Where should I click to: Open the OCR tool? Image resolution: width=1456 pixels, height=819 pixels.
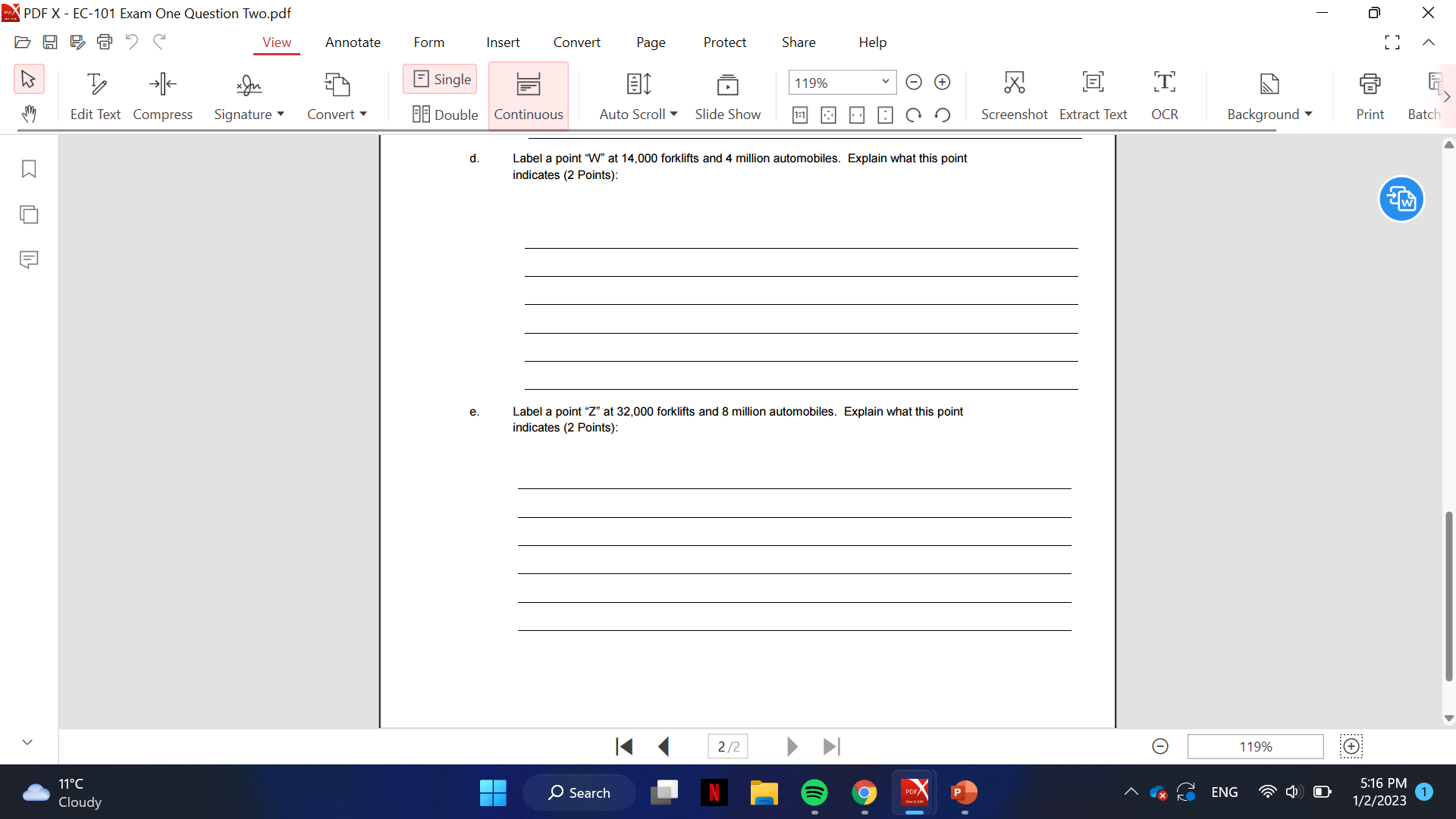[1165, 94]
